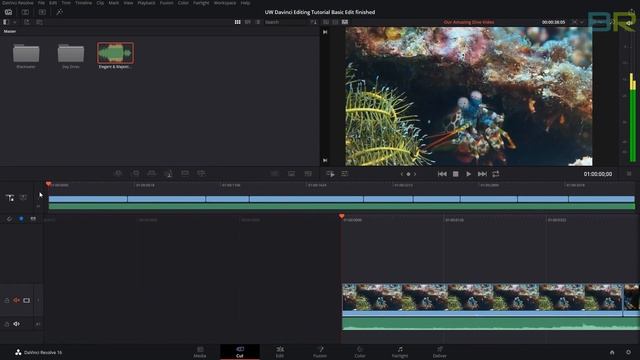The width and height of the screenshot is (640, 360).
Task: Toggle video track 1 visibility
Action: tap(27, 300)
